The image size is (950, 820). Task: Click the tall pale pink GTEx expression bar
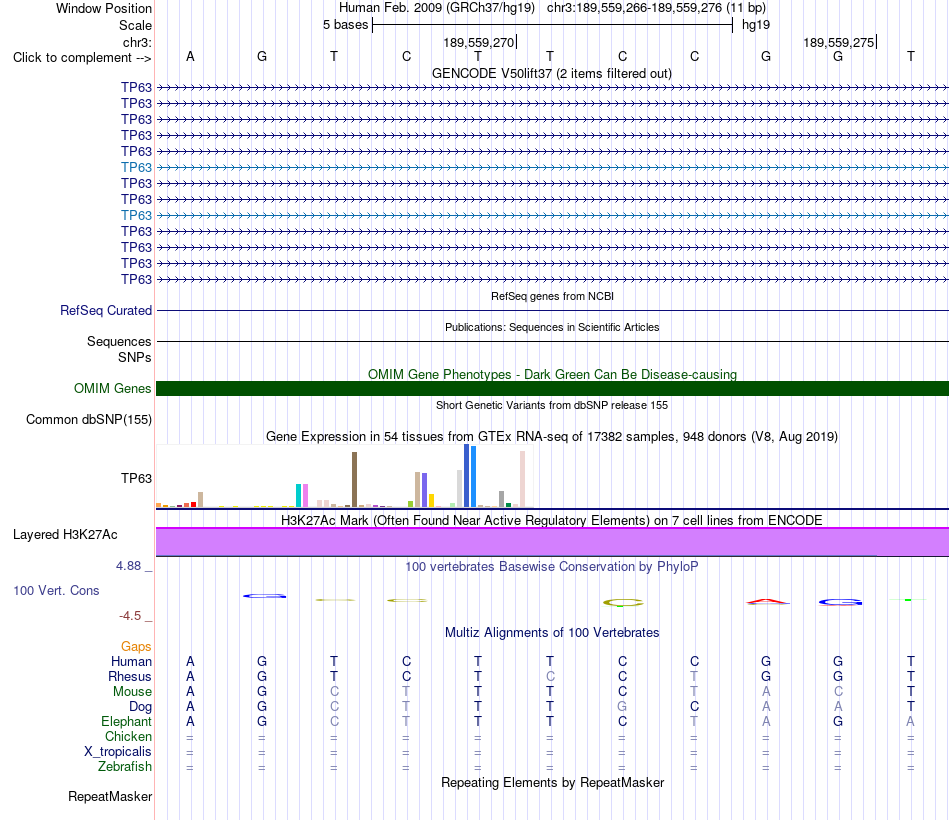coord(522,479)
